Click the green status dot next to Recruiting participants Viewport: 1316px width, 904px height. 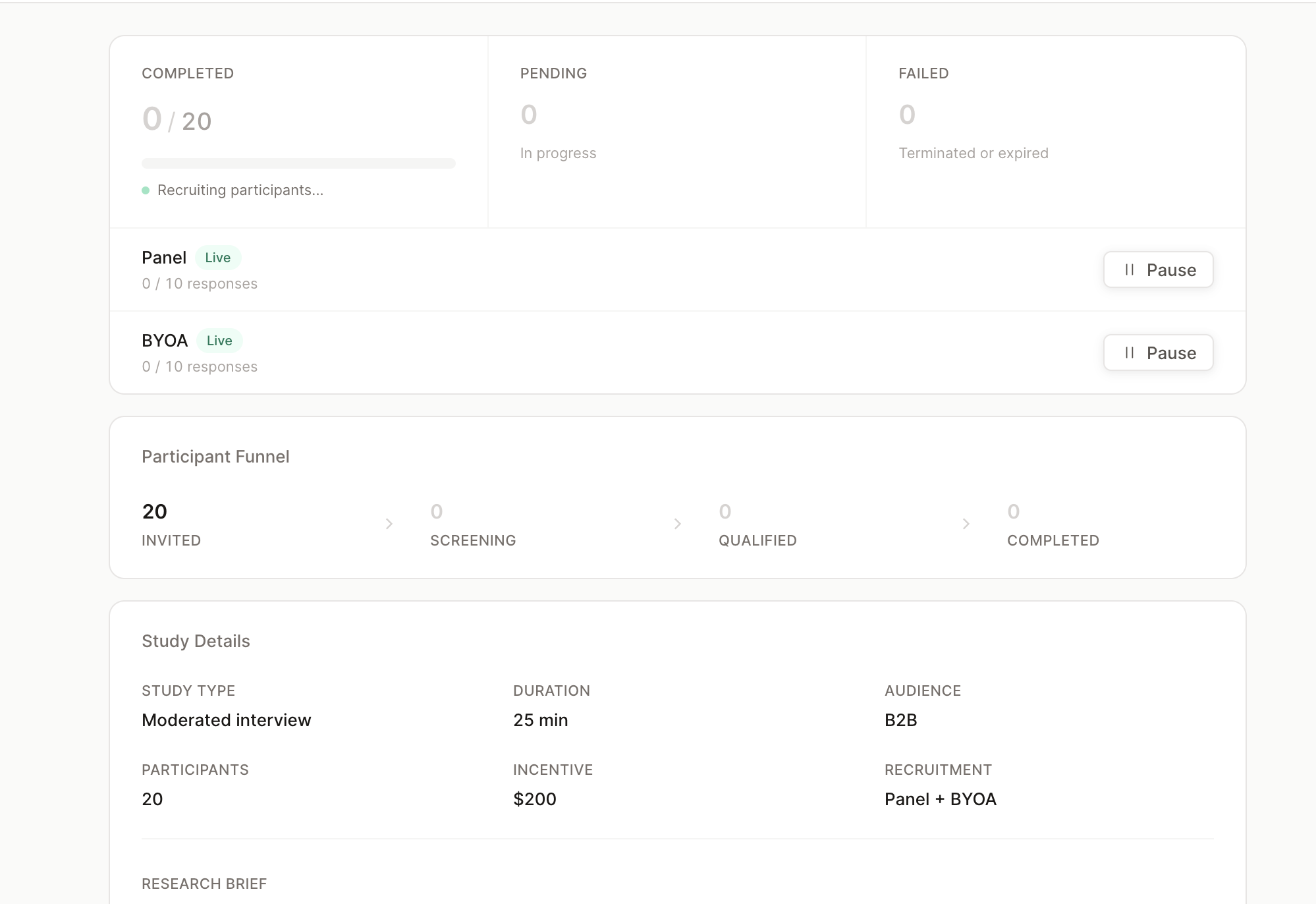(146, 190)
